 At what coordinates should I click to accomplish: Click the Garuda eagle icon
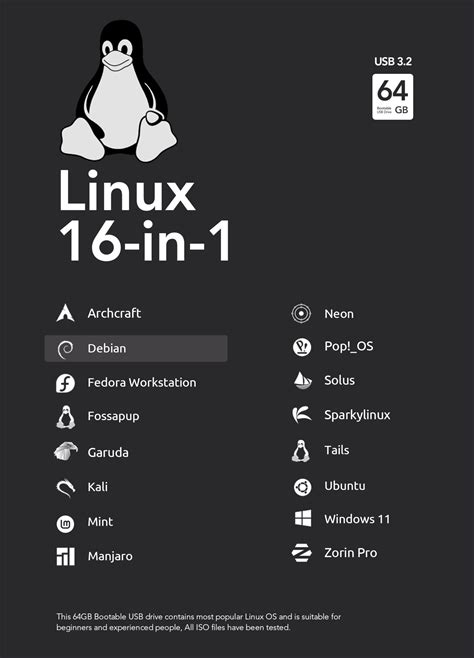pyautogui.click(x=66, y=452)
